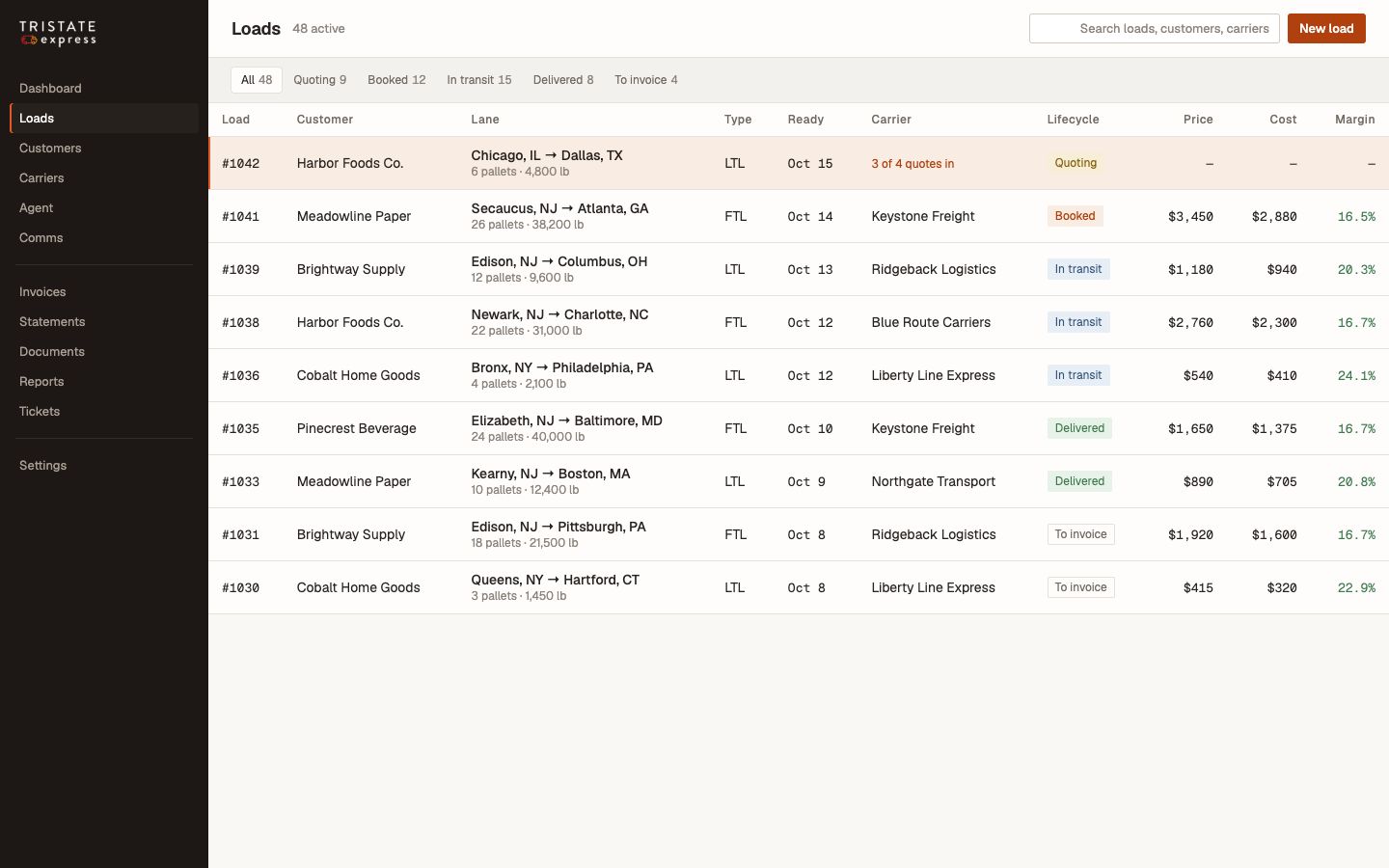Click the 24.1% margin value

point(1356,376)
